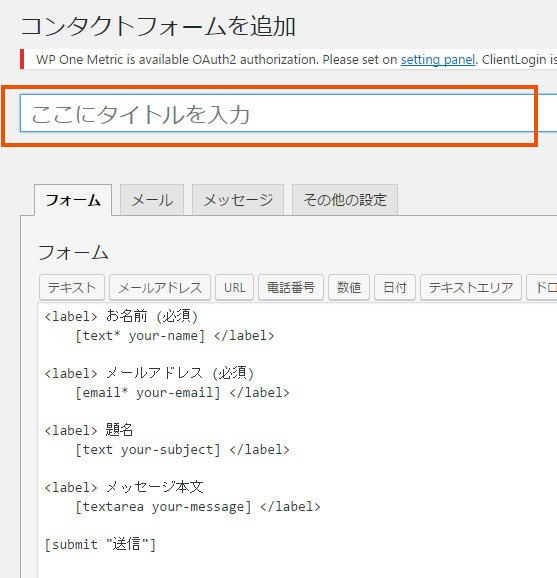Click the メールアドレス (必須) label line
Image resolution: width=557 pixels, height=578 pixels.
click(149, 373)
